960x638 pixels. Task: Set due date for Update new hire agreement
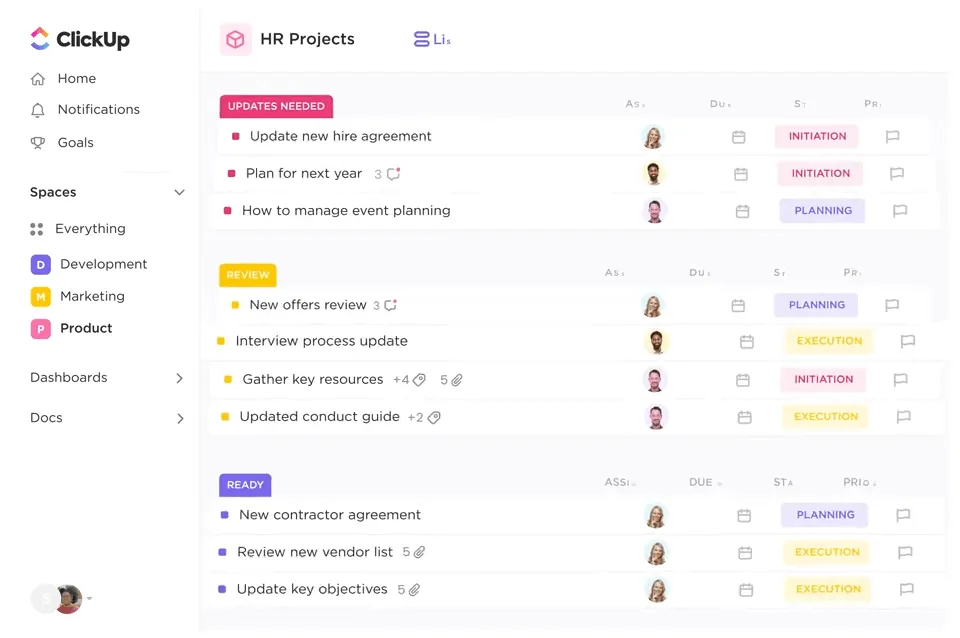click(x=739, y=137)
